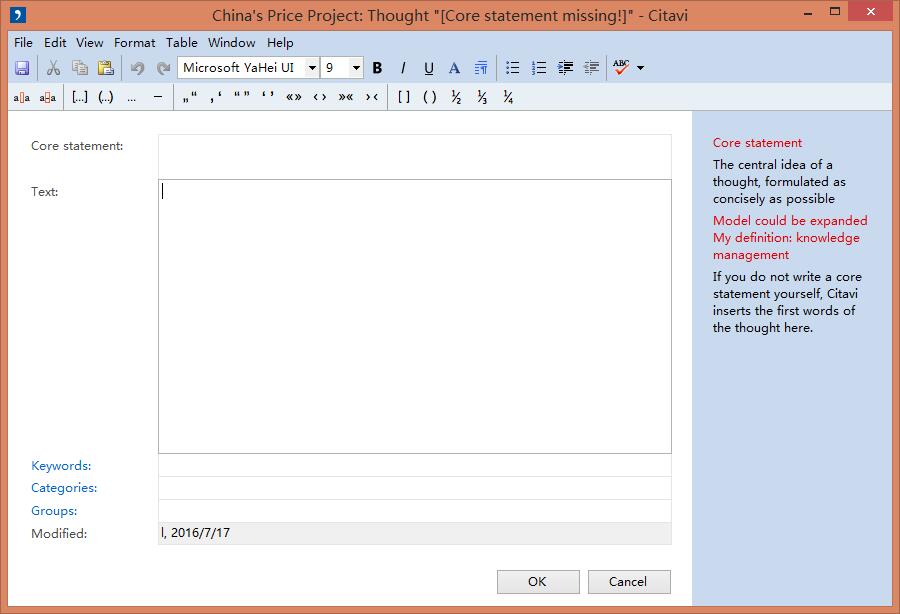Image resolution: width=900 pixels, height=614 pixels.
Task: Click the Paste clipboard icon
Action: [106, 68]
